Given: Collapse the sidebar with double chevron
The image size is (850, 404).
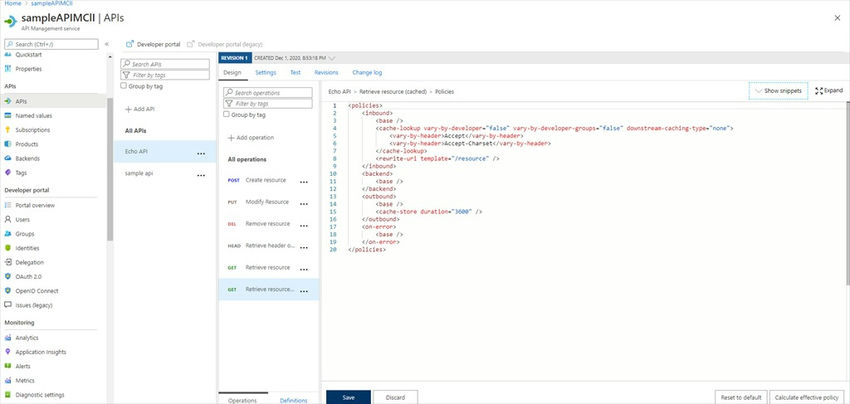Looking at the screenshot, I should click(x=107, y=44).
